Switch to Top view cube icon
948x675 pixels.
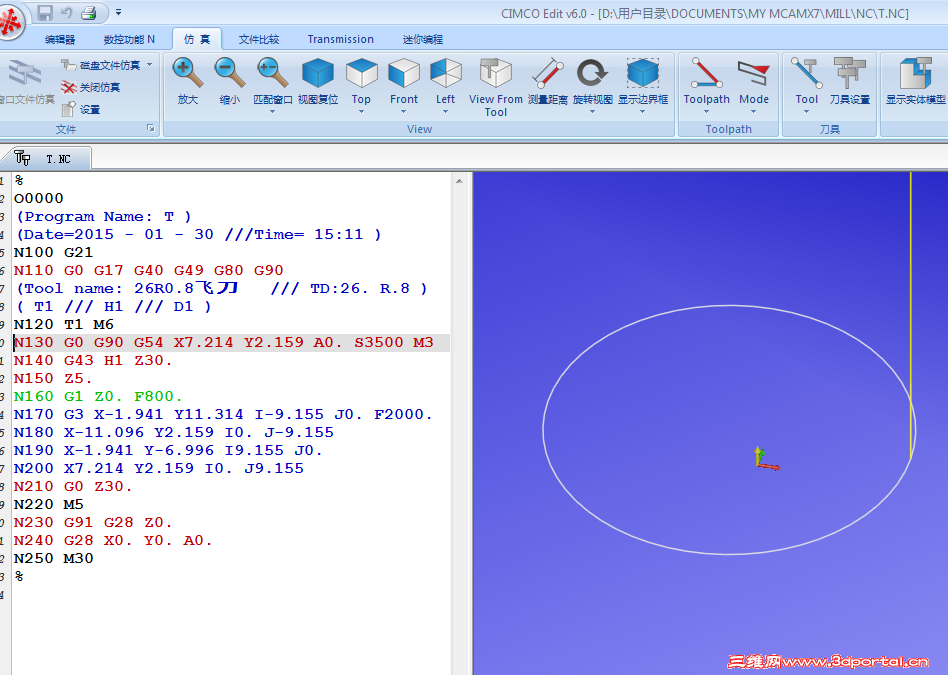pyautogui.click(x=361, y=73)
